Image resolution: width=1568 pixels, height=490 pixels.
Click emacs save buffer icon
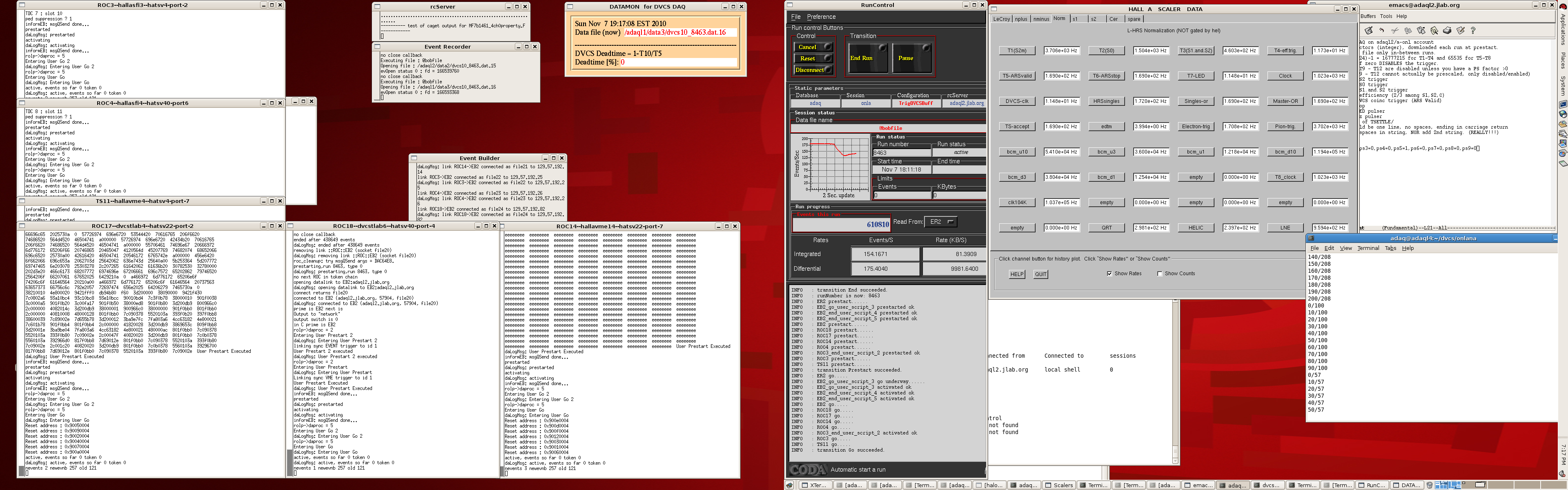click(x=1369, y=31)
